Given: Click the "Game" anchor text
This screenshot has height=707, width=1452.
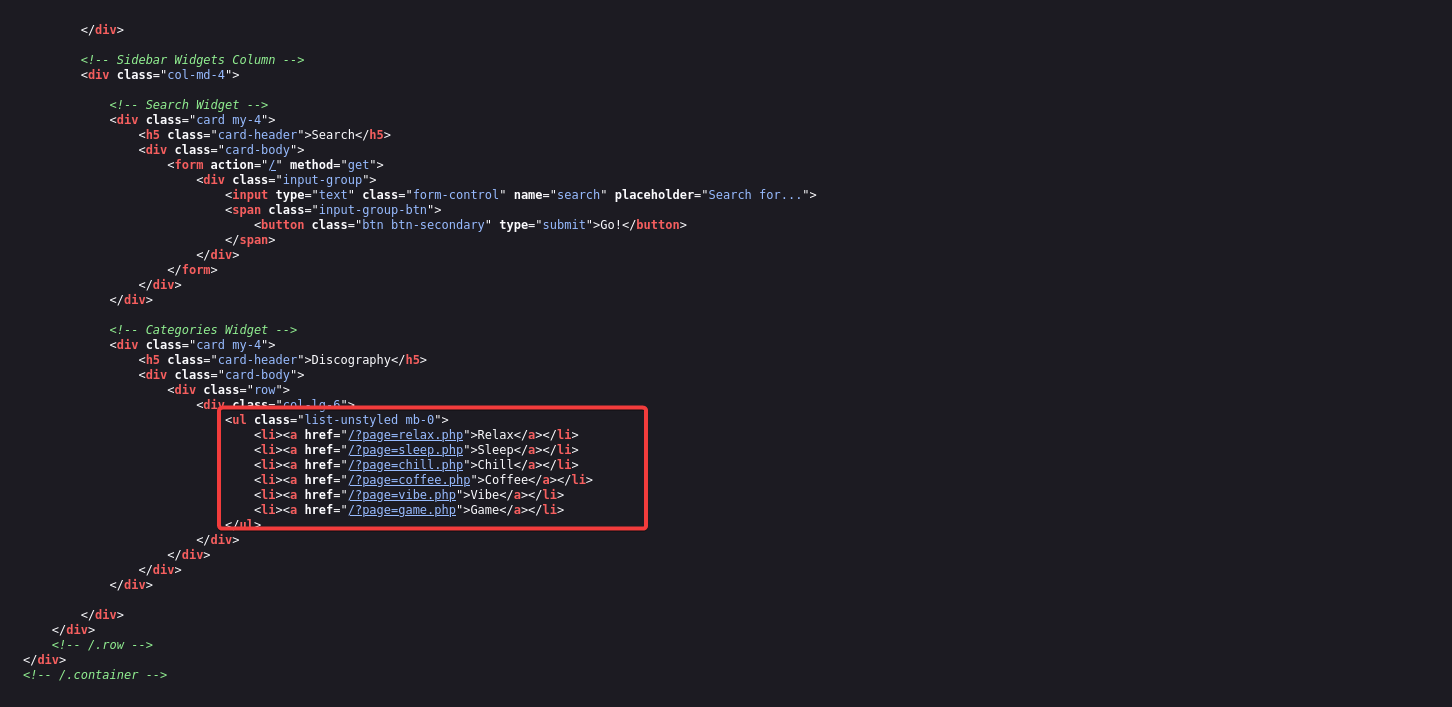Looking at the screenshot, I should [484, 510].
